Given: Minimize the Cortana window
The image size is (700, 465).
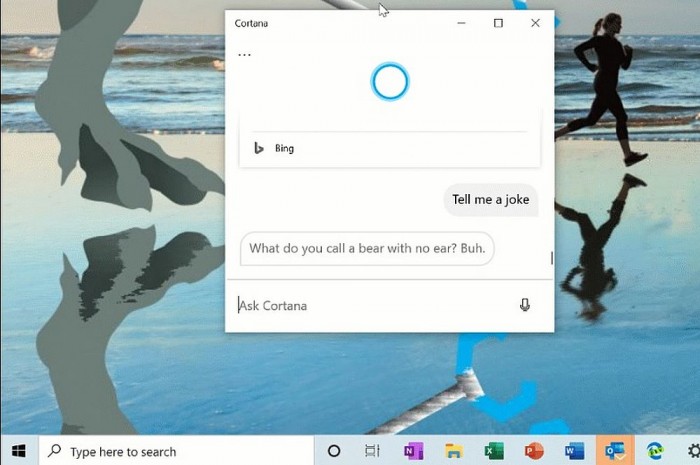Looking at the screenshot, I should coord(461,23).
